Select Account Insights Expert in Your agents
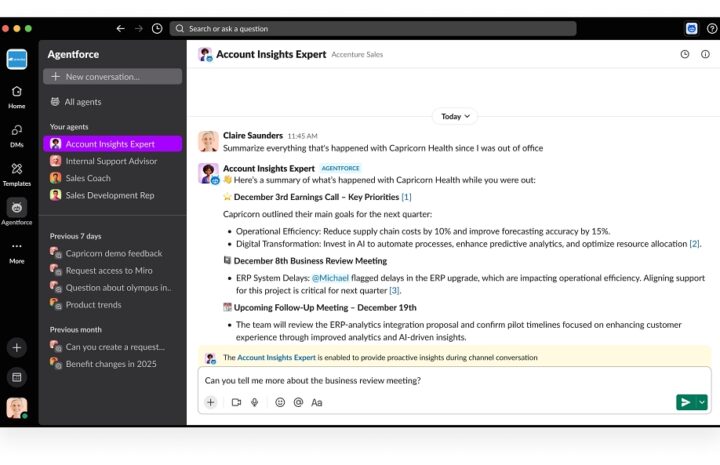The width and height of the screenshot is (720, 465). click(x=112, y=144)
